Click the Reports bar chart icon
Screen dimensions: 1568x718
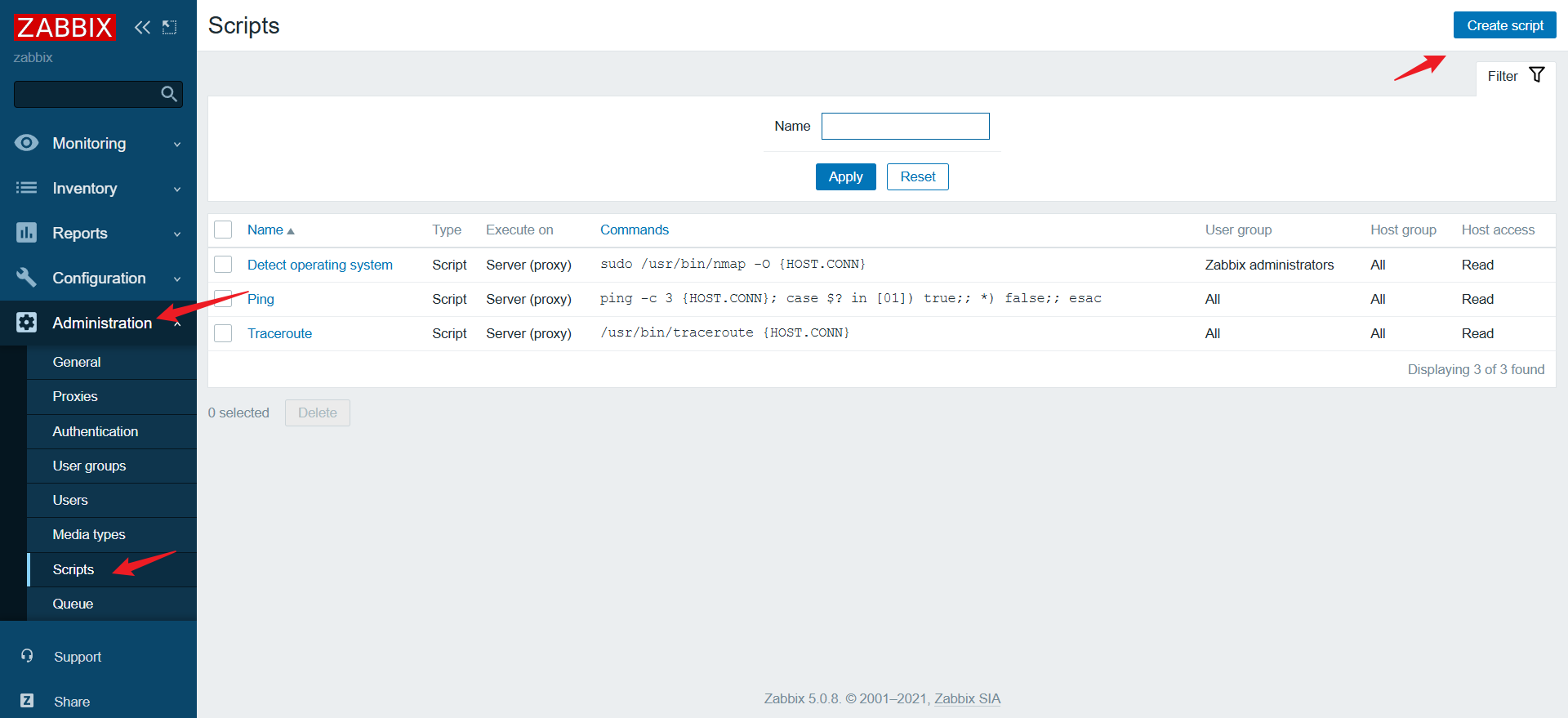click(x=26, y=233)
